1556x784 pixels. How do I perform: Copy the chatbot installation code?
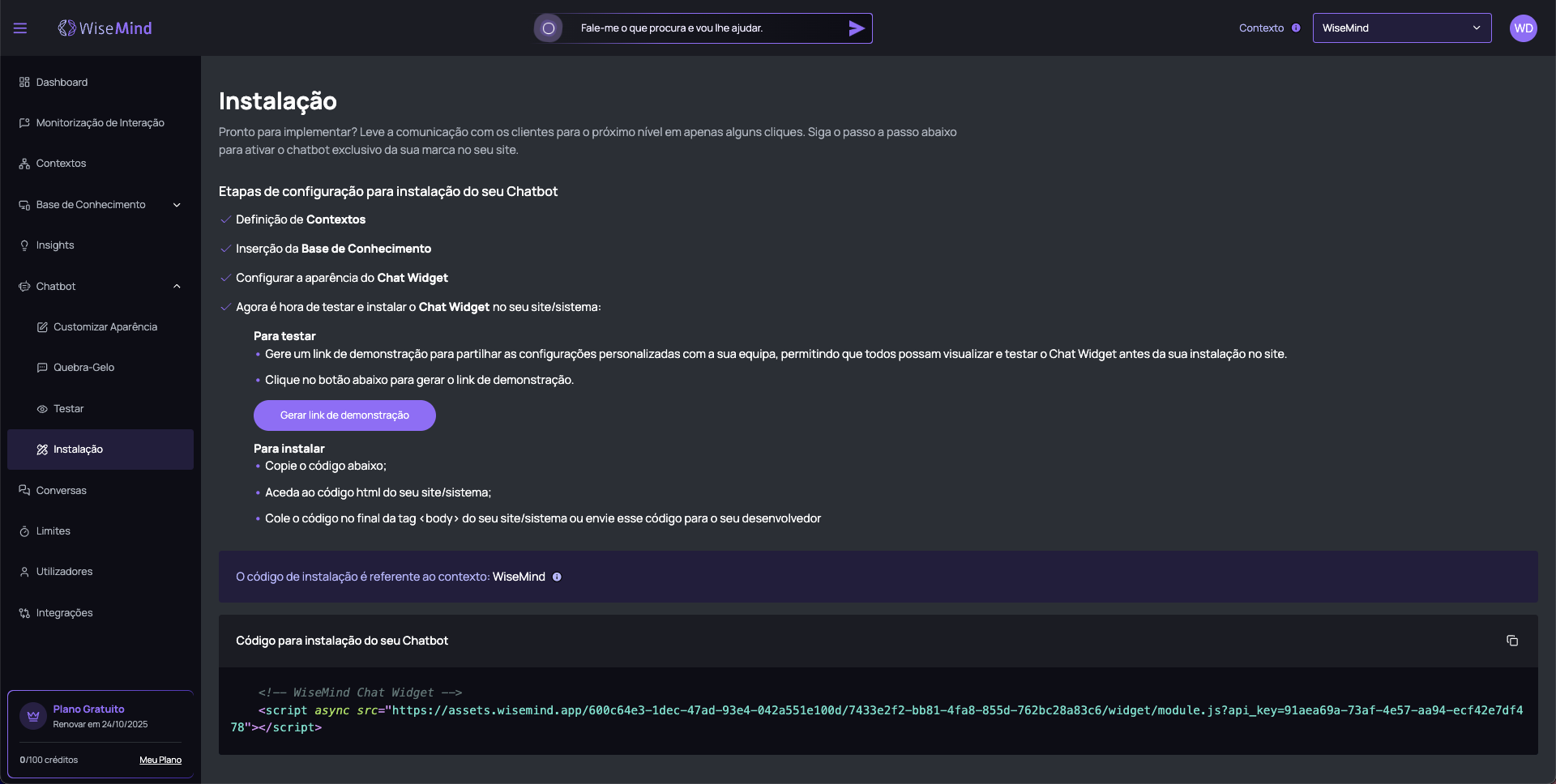pos(1511,641)
